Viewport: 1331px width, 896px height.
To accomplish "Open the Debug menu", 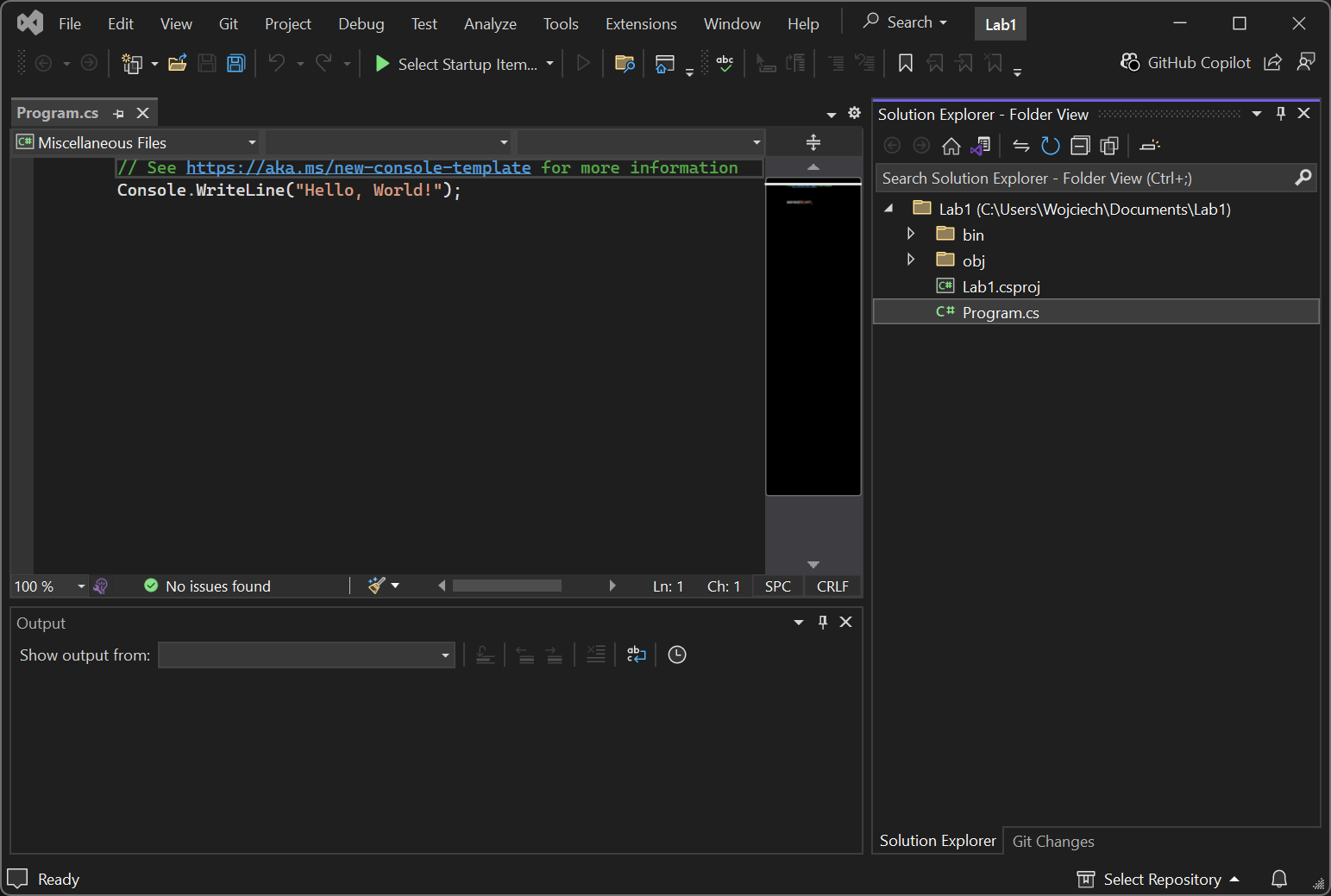I will 361,24.
